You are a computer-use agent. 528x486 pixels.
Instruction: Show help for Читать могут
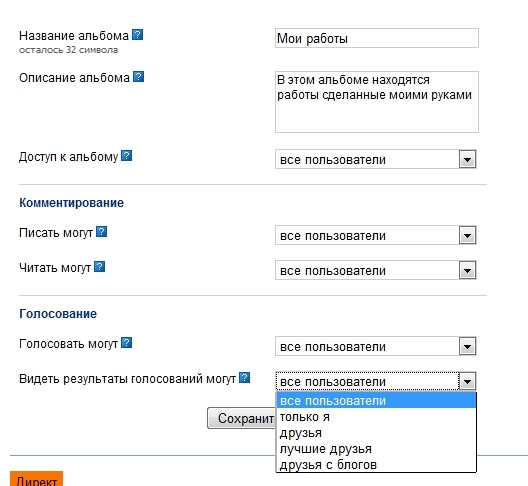[99, 267]
